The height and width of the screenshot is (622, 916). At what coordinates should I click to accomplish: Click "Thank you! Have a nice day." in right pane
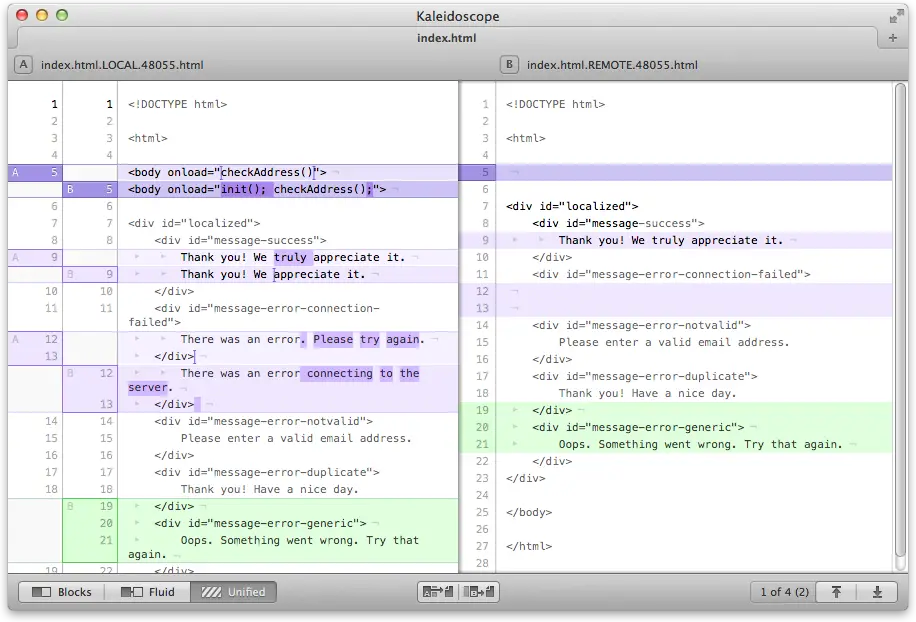647,393
